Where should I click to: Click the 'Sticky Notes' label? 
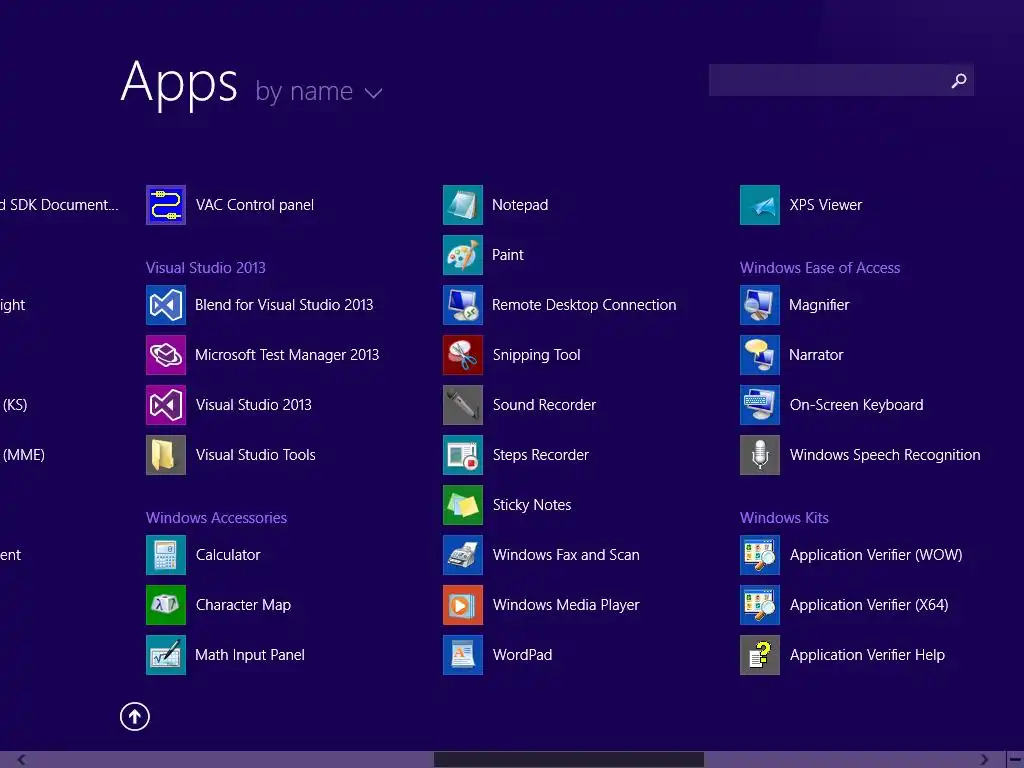532,505
